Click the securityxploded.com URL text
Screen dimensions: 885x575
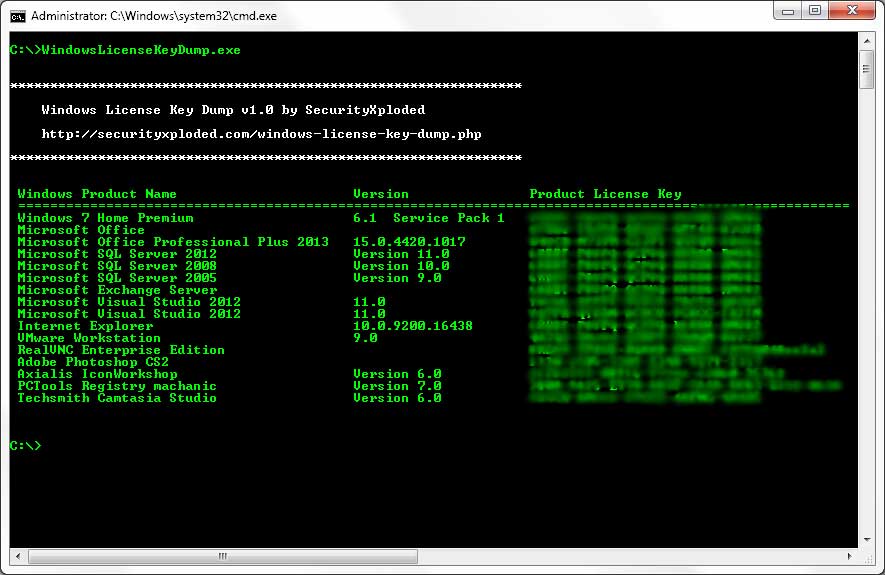pos(261,134)
